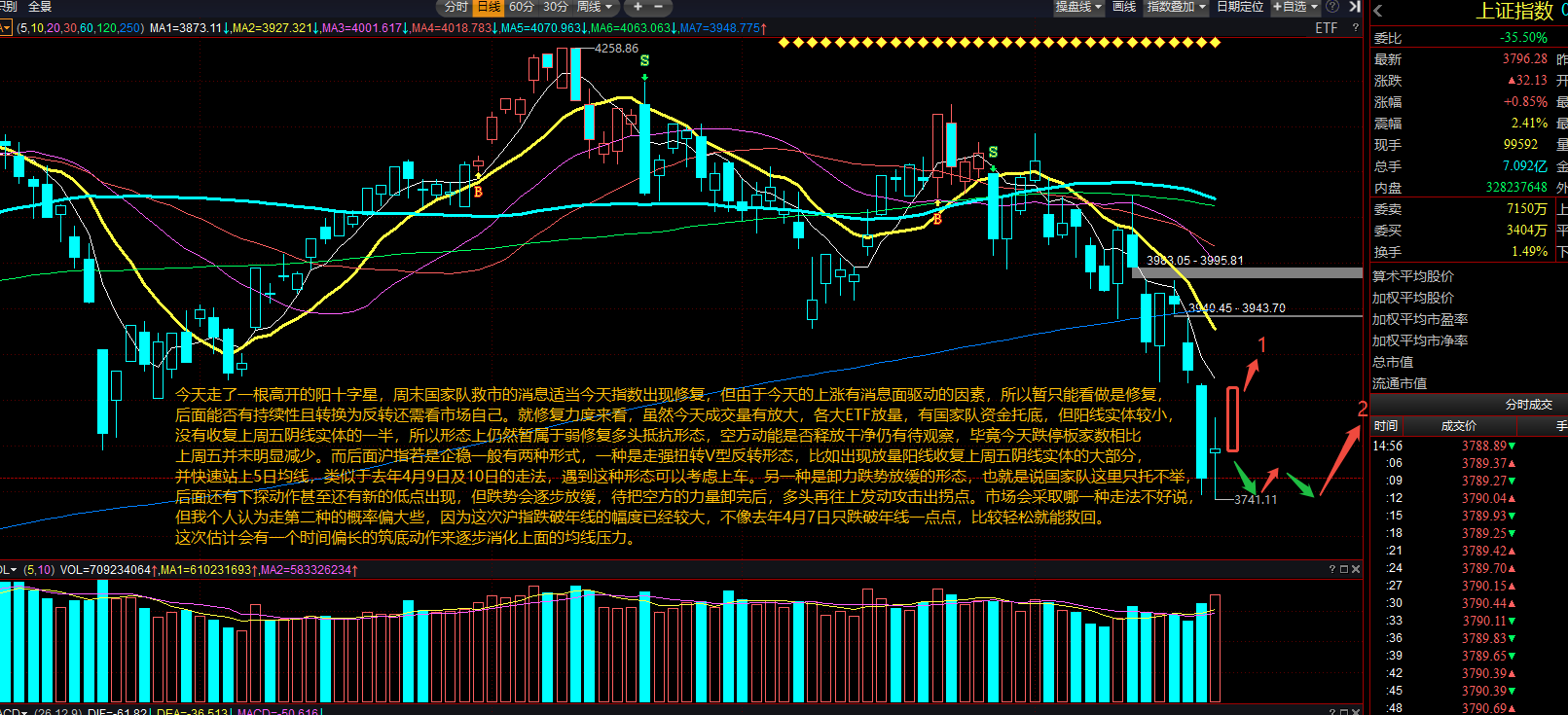Activate the 画线 drawing tool
Viewport: 1568px width, 715px height.
point(1124,7)
